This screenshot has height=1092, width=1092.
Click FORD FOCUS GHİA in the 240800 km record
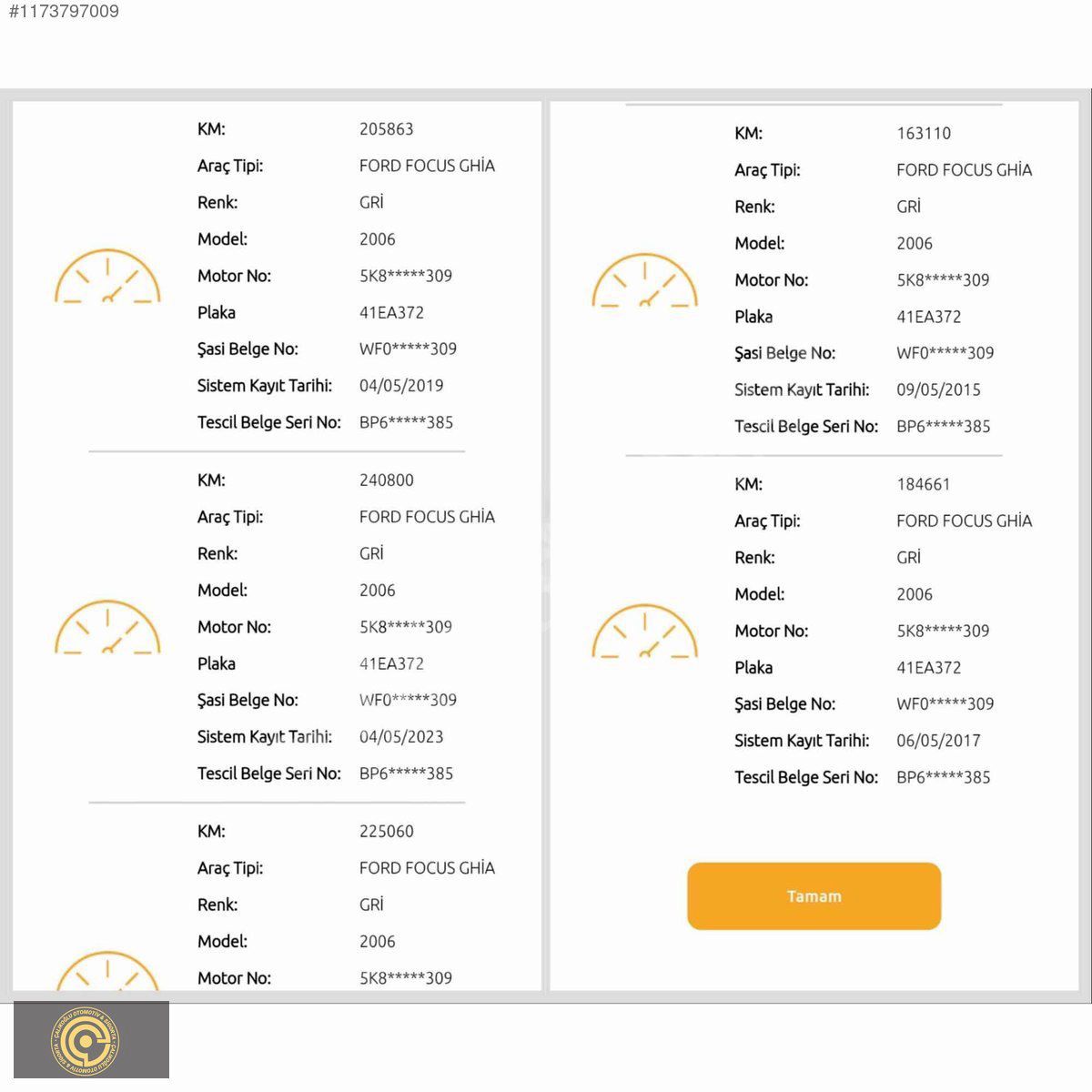[x=427, y=517]
